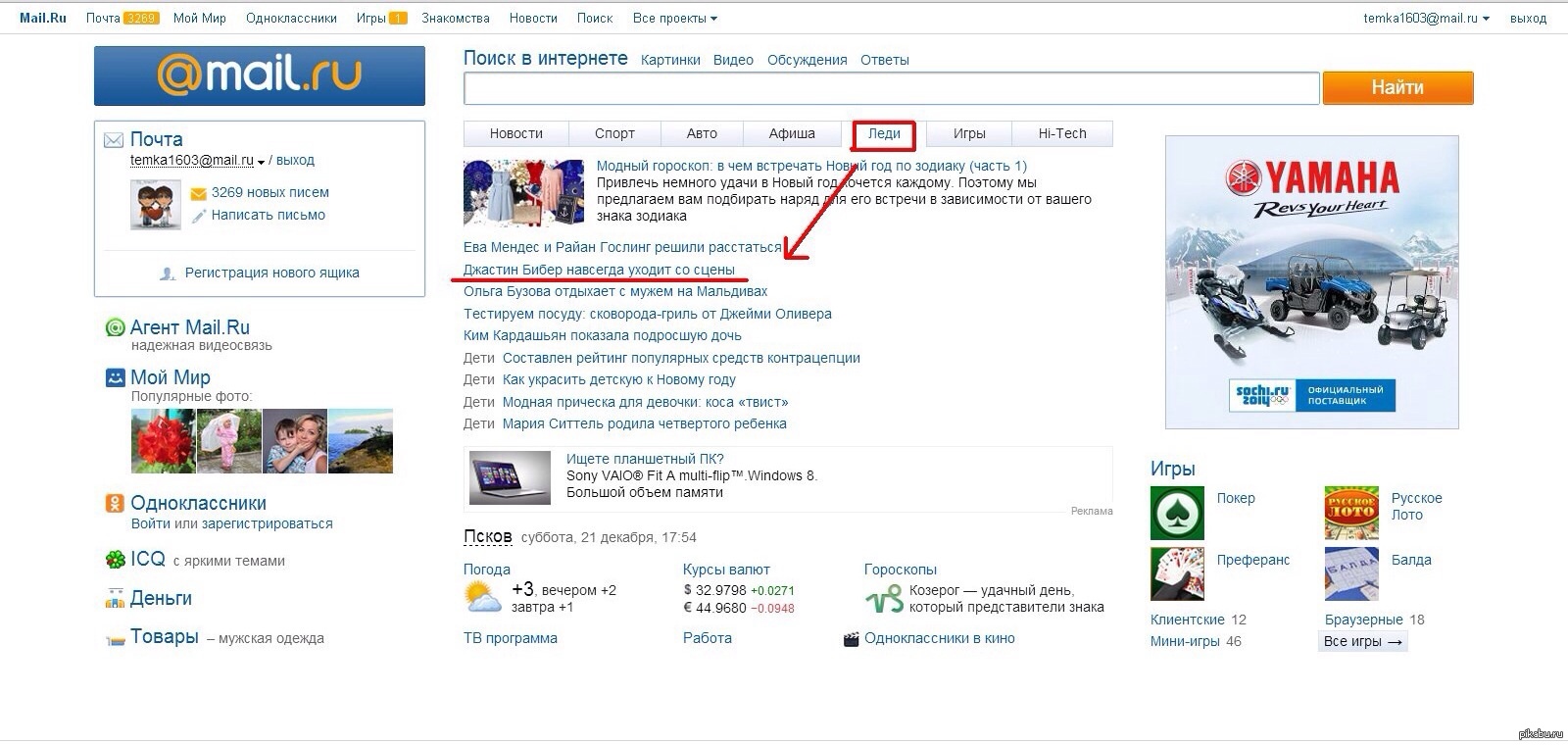Click the fashion horoscope article thumbnail

click(523, 192)
